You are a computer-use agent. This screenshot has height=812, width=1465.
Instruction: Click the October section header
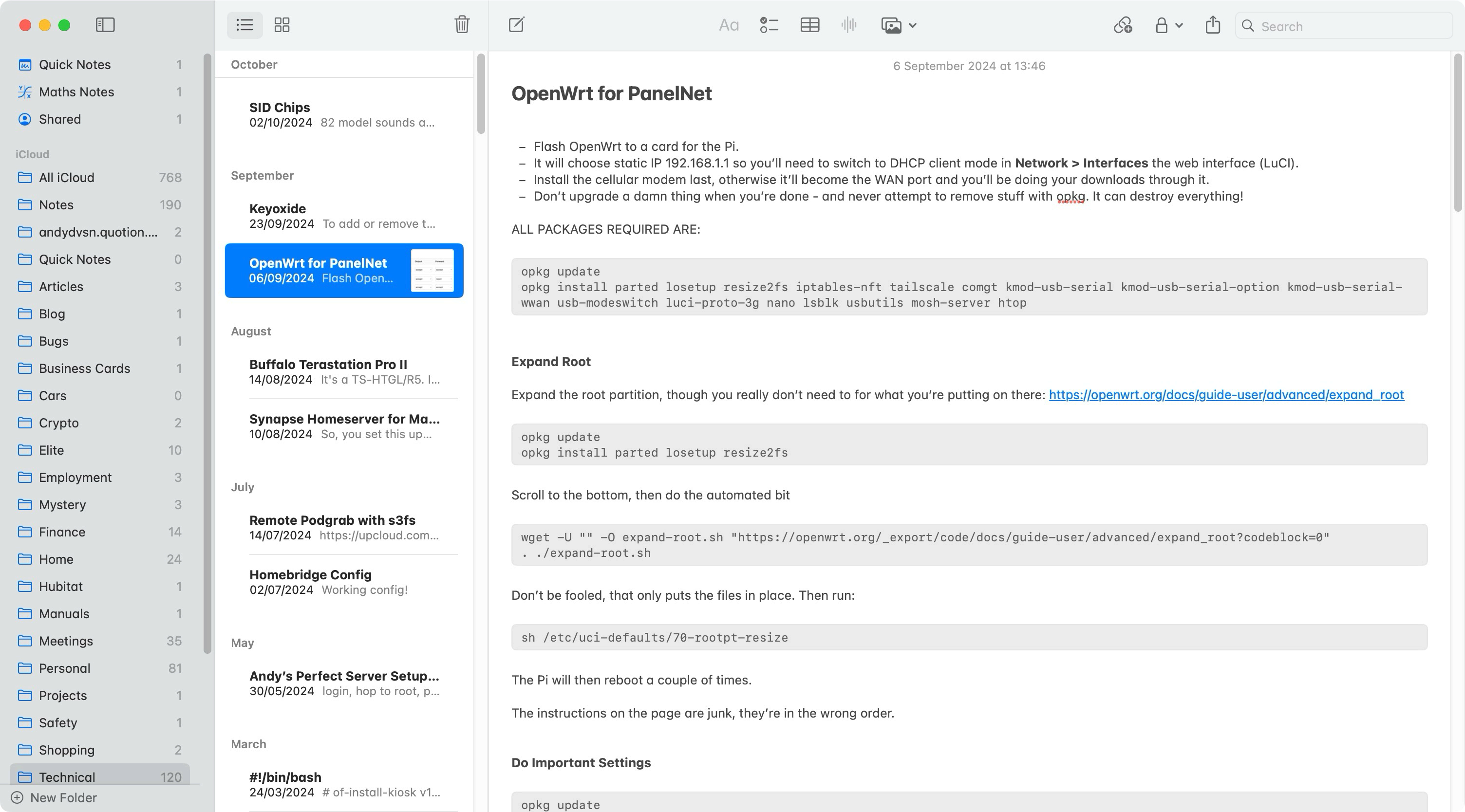[254, 64]
